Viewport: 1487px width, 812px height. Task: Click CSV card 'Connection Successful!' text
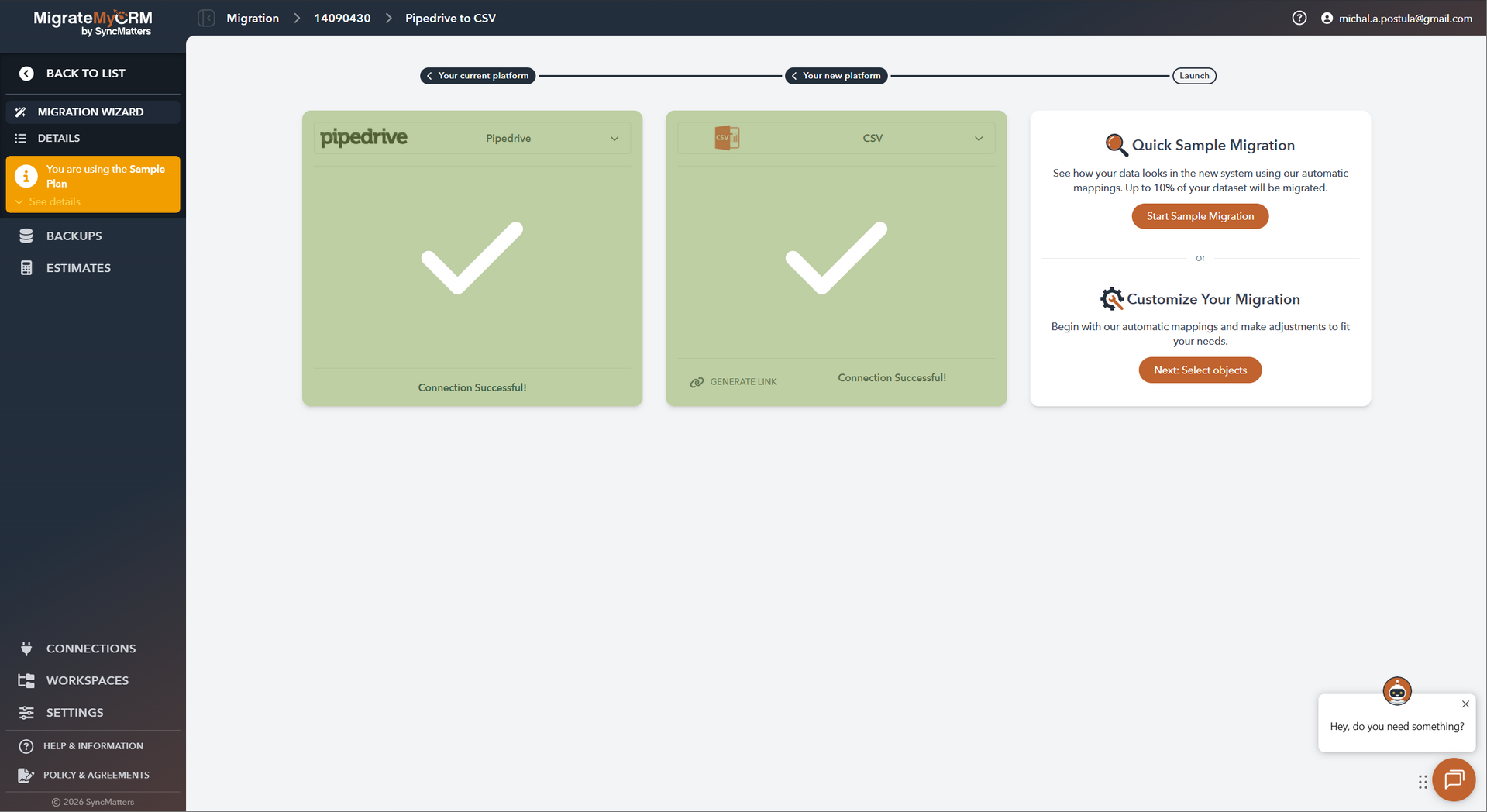coord(892,378)
